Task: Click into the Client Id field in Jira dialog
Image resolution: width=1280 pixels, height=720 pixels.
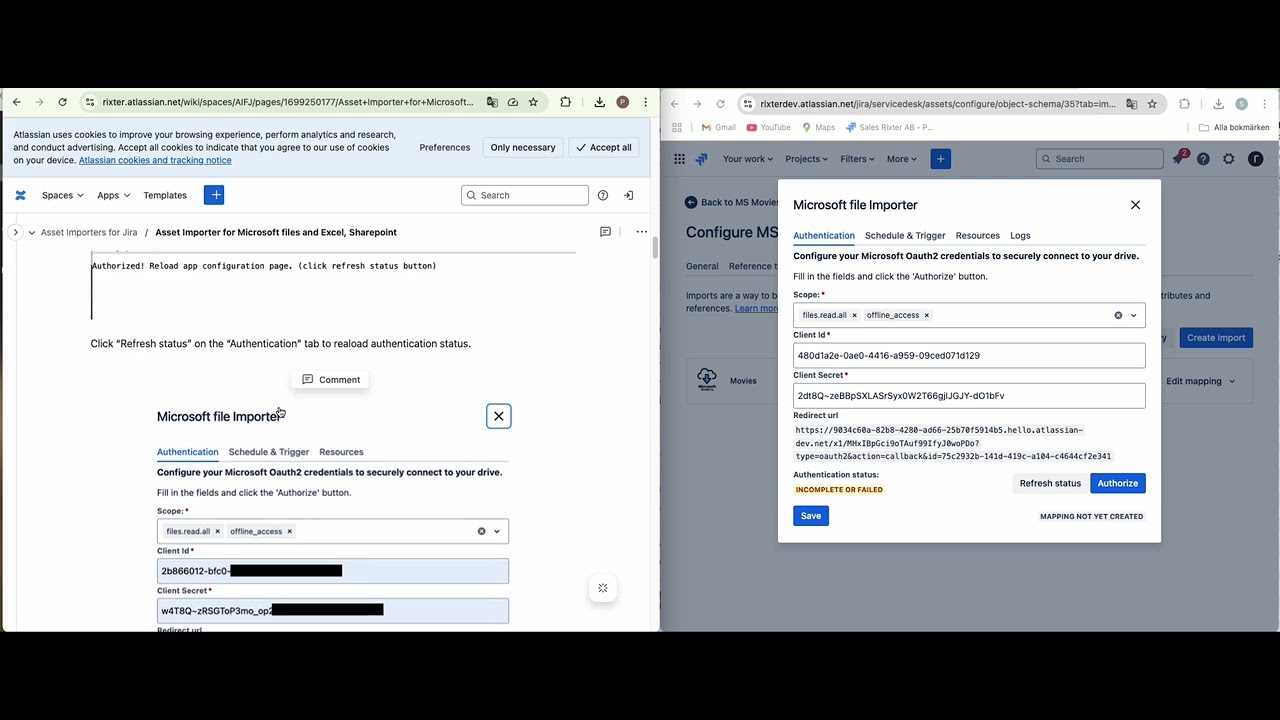Action: [x=969, y=355]
